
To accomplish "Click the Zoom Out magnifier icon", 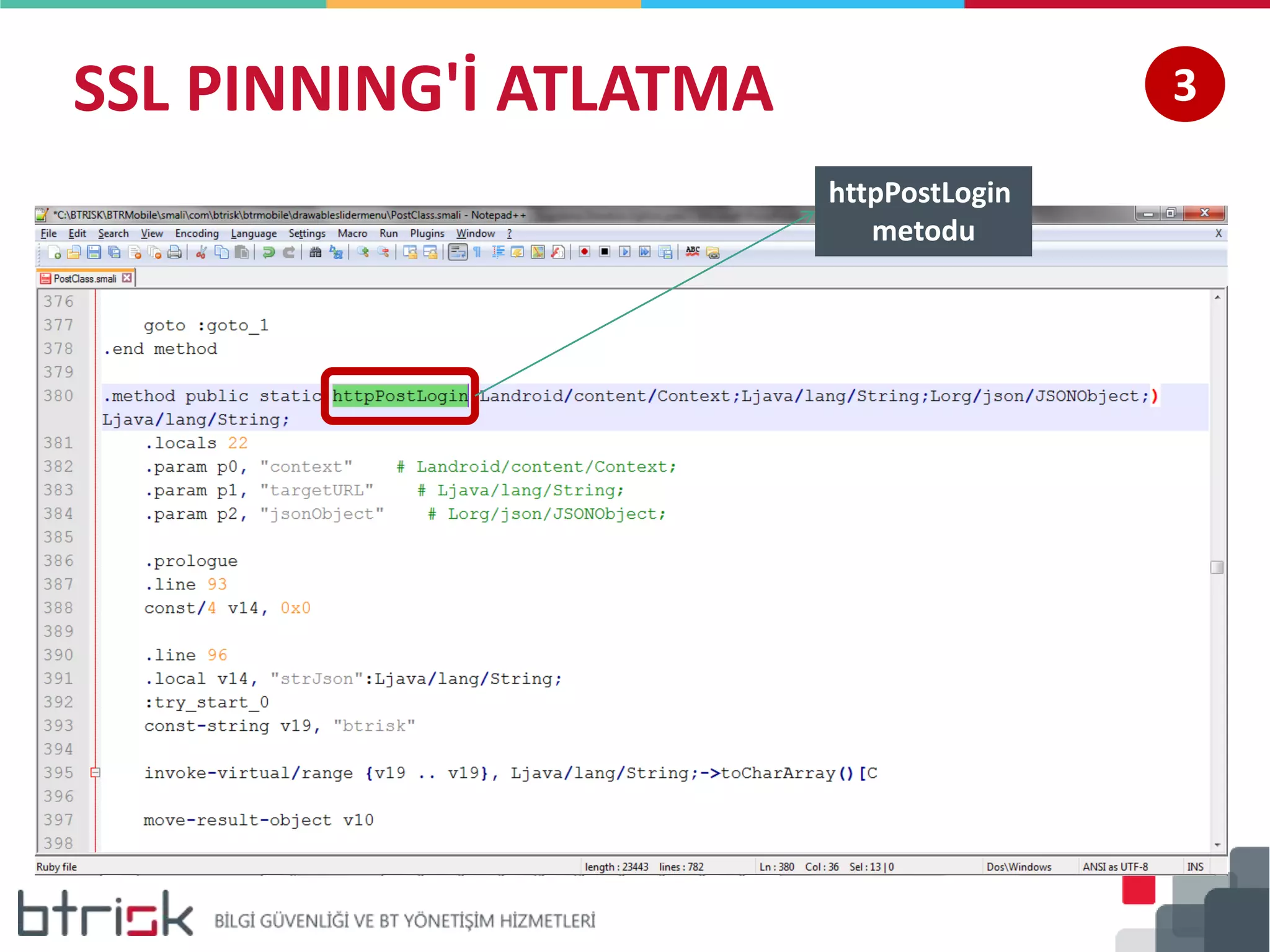I will click(384, 252).
